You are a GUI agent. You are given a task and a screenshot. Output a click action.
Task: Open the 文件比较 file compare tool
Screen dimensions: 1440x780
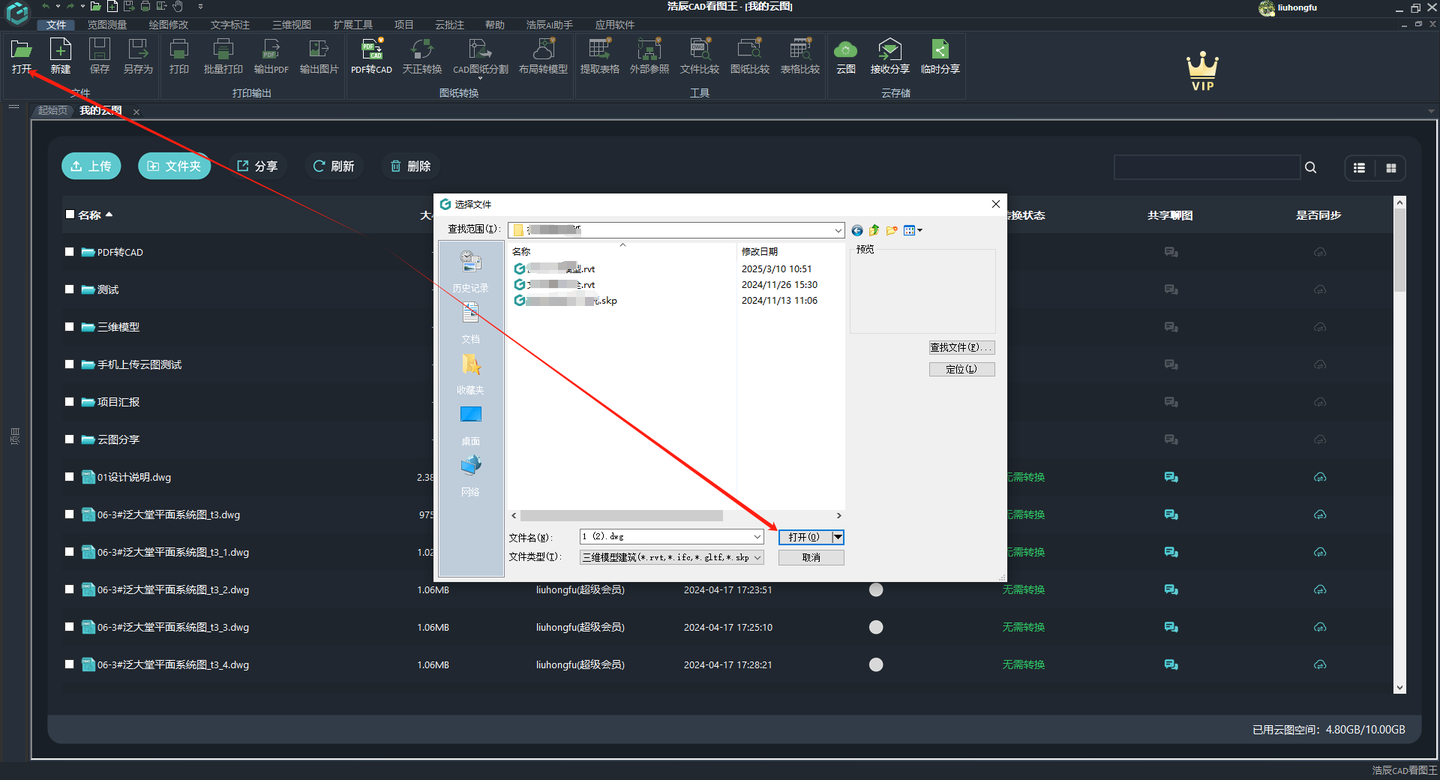tap(699, 56)
